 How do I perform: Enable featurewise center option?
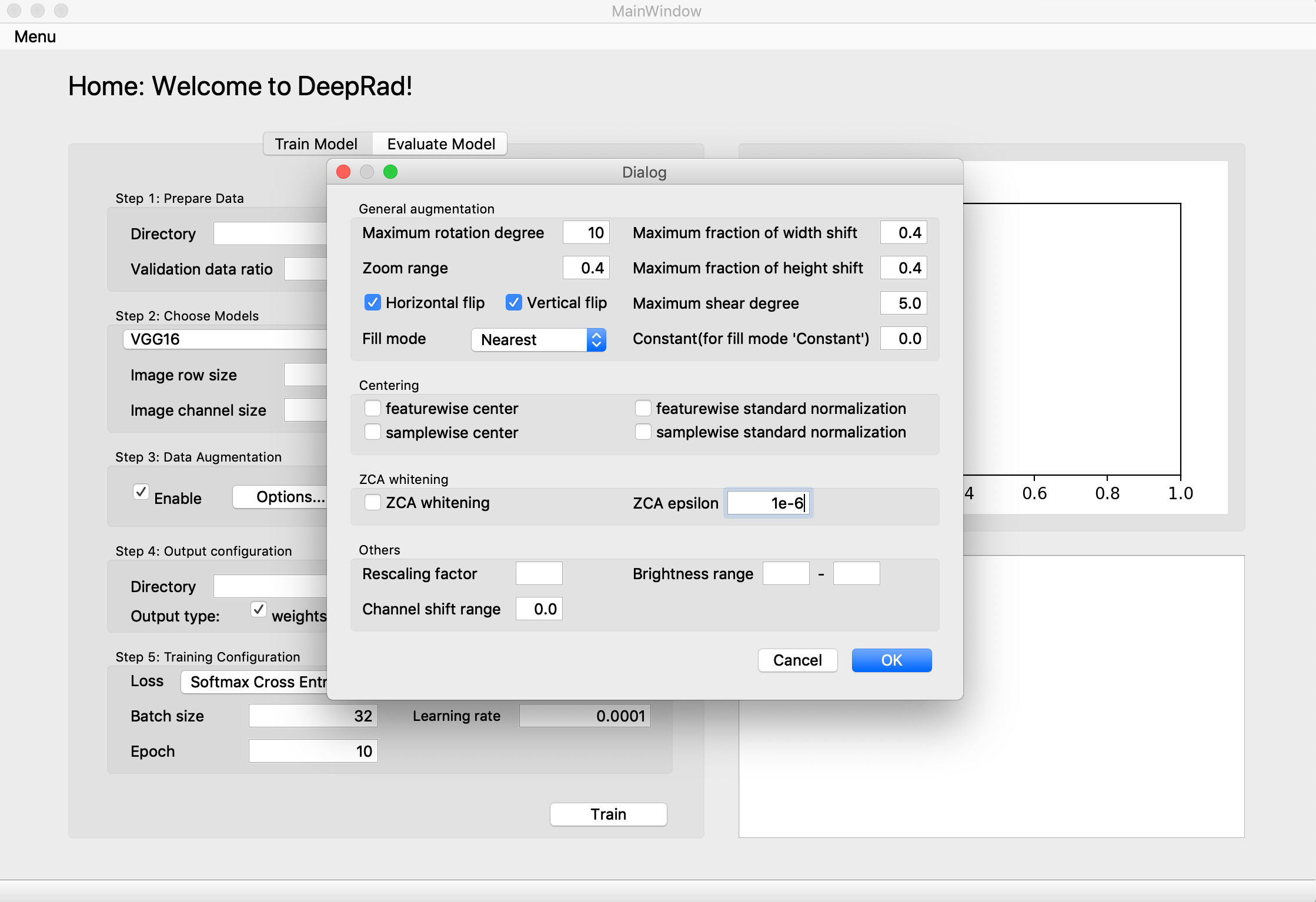point(372,409)
